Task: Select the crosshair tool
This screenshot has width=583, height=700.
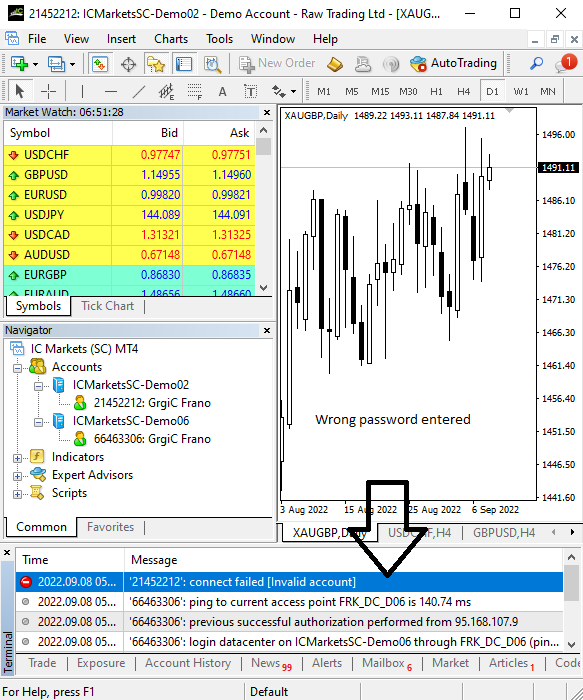Action: coord(48,92)
